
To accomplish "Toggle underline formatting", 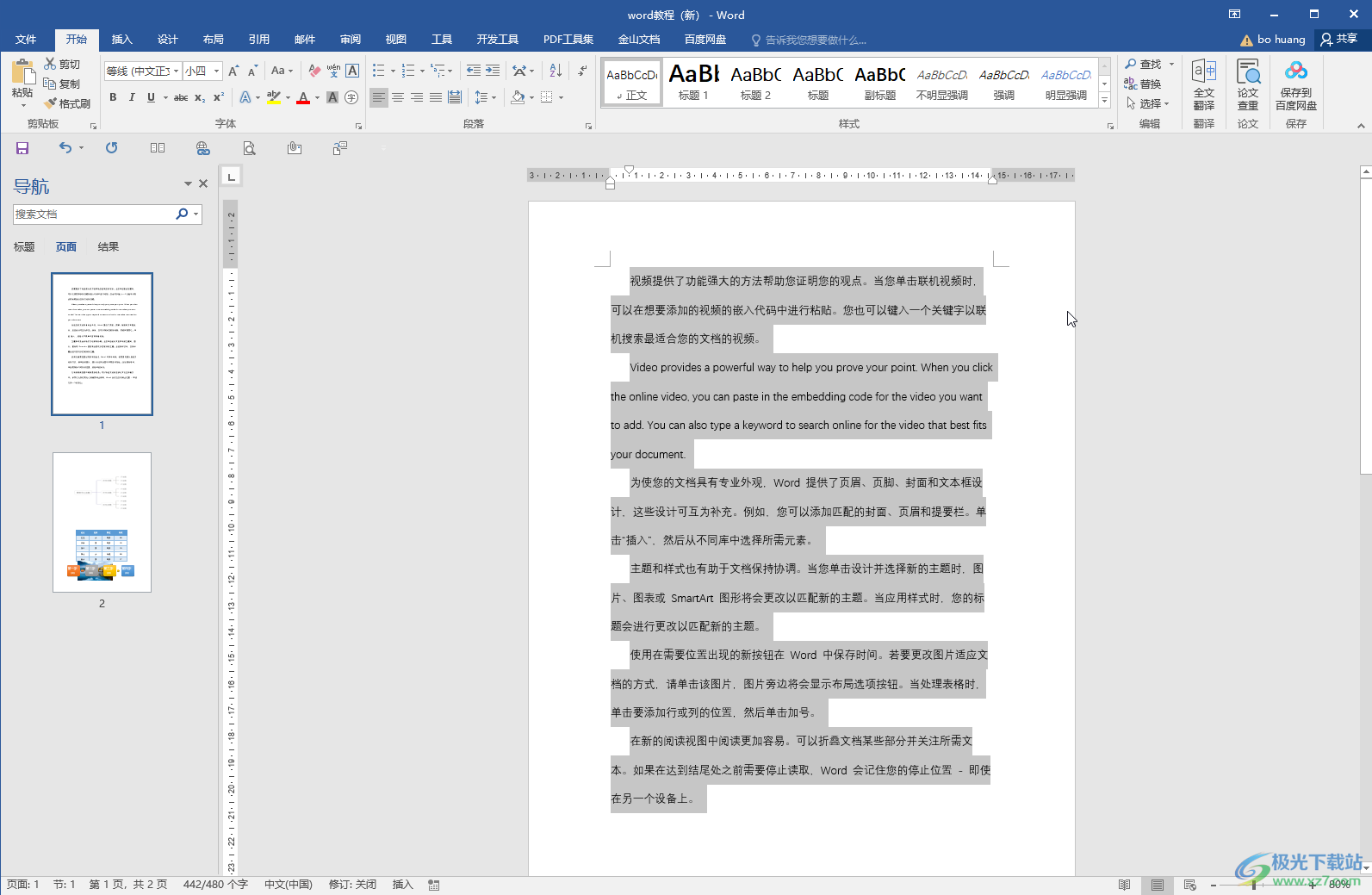I will [x=151, y=97].
